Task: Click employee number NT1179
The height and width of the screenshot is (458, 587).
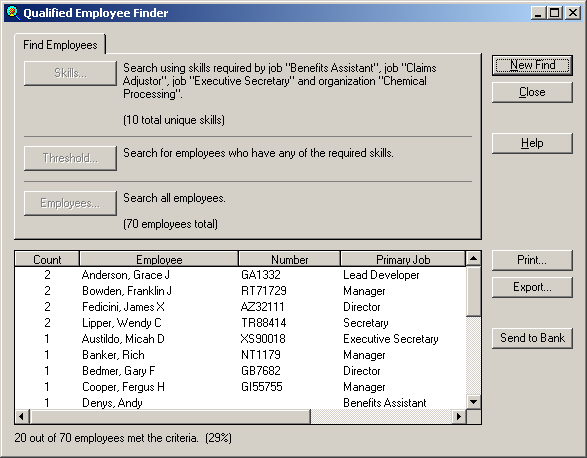Action: [261, 355]
